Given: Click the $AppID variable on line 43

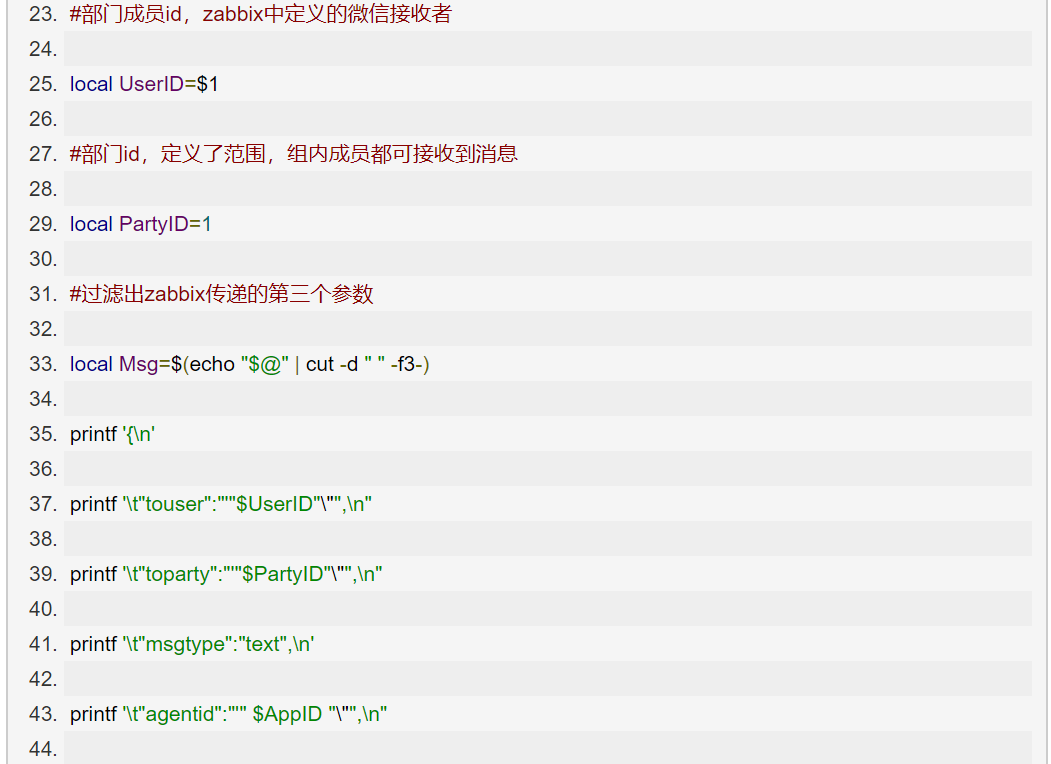Looking at the screenshot, I should point(288,714).
